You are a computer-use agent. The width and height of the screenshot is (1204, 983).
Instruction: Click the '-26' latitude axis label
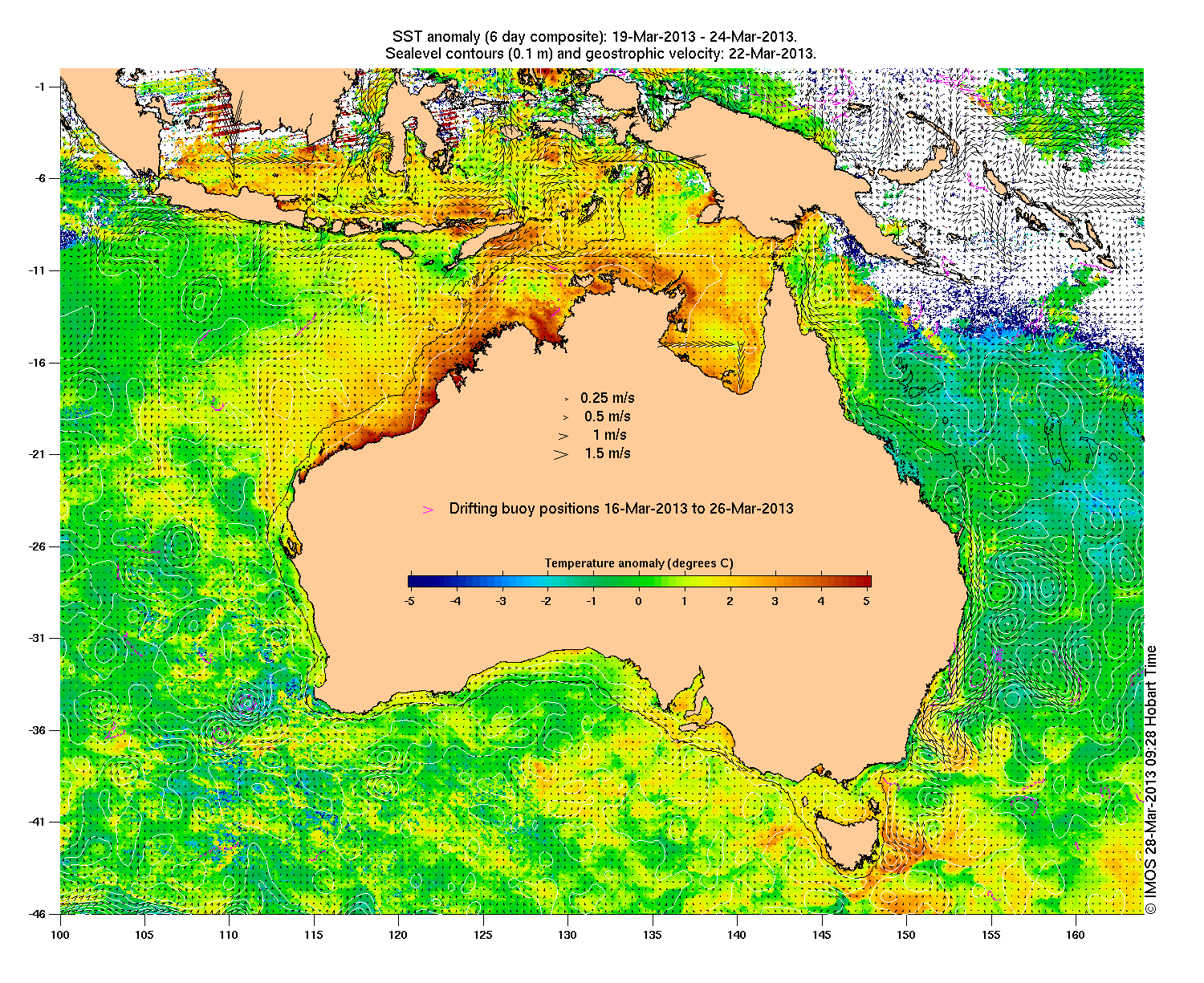click(39, 546)
